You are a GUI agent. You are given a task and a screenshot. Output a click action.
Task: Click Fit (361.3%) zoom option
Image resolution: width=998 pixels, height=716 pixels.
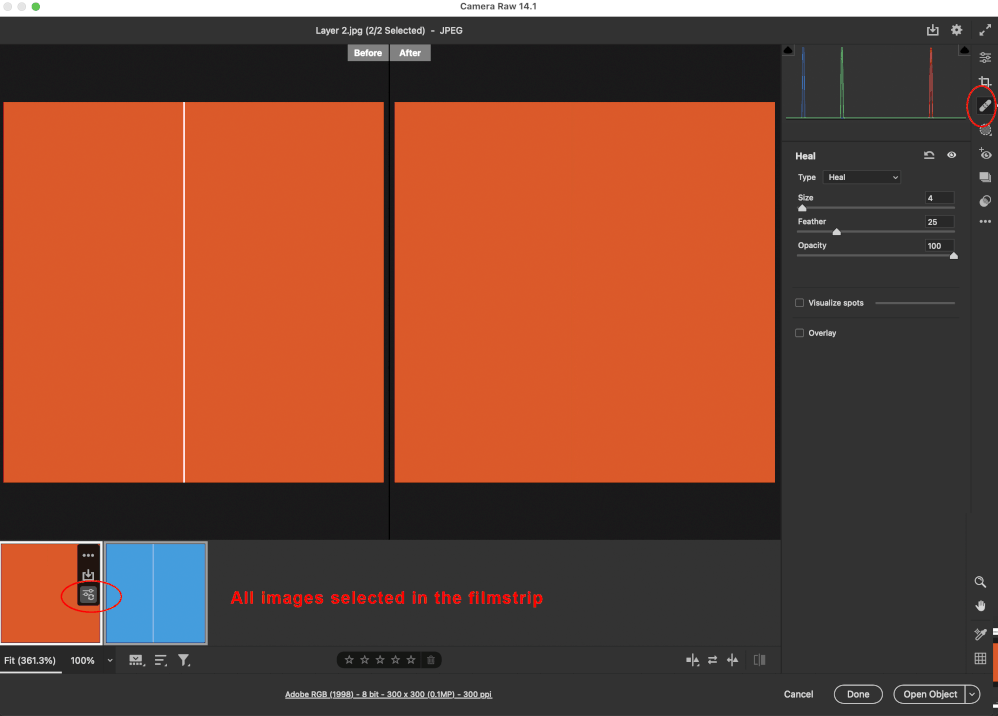coord(30,661)
